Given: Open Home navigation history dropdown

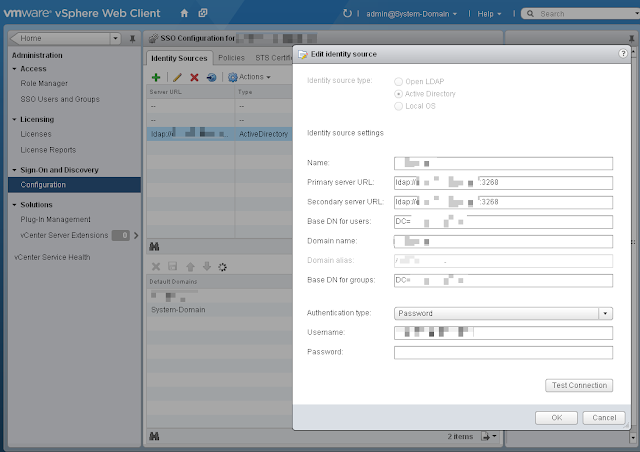Looking at the screenshot, I should pos(116,38).
